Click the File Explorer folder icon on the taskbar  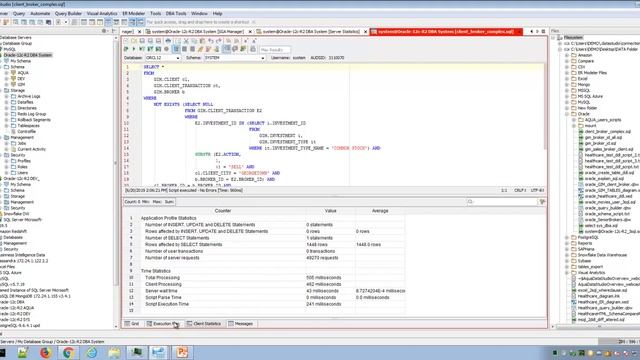pos(114,352)
